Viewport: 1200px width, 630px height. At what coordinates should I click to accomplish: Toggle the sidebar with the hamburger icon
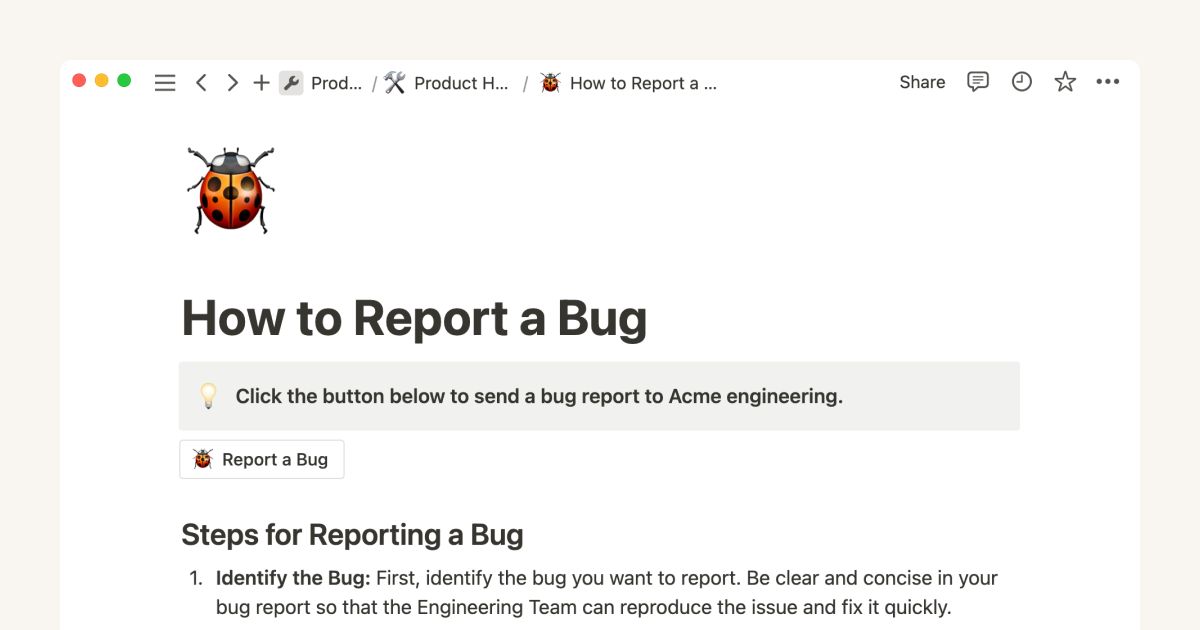pos(165,83)
